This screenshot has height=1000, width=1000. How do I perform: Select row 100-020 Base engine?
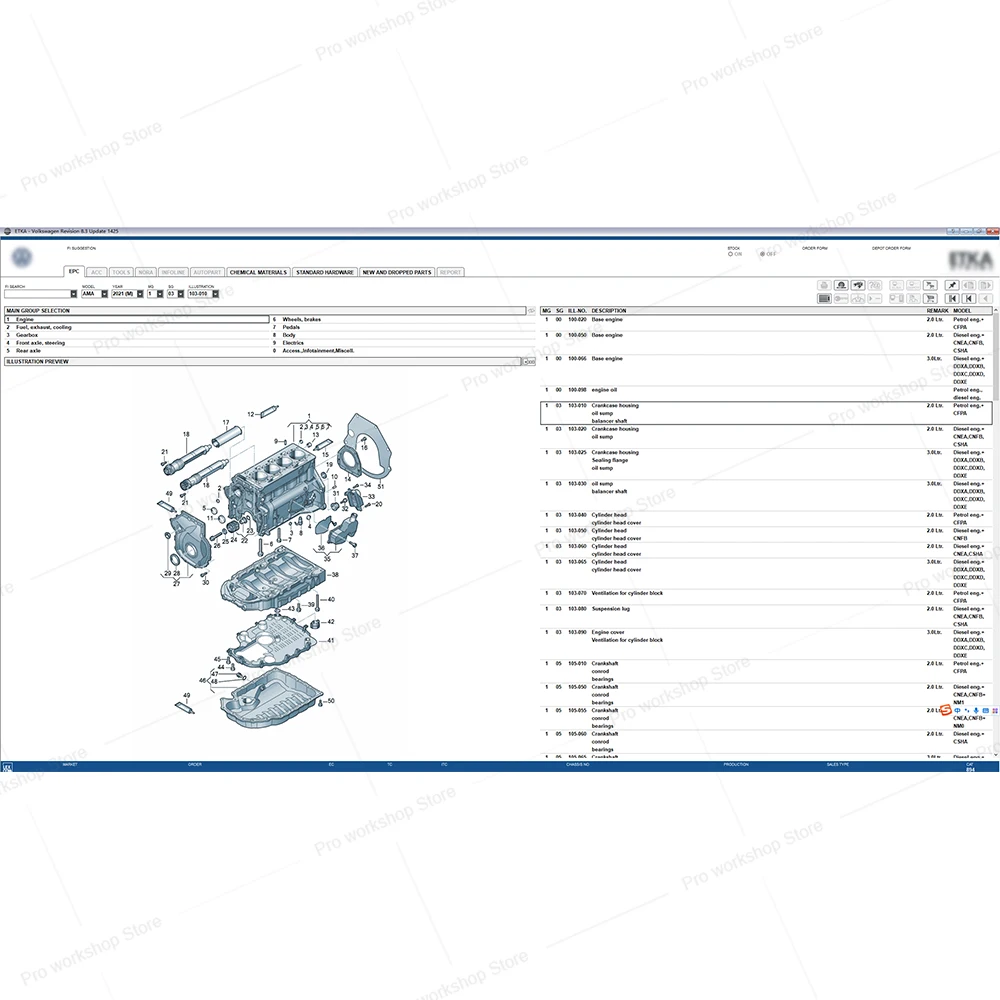point(766,323)
